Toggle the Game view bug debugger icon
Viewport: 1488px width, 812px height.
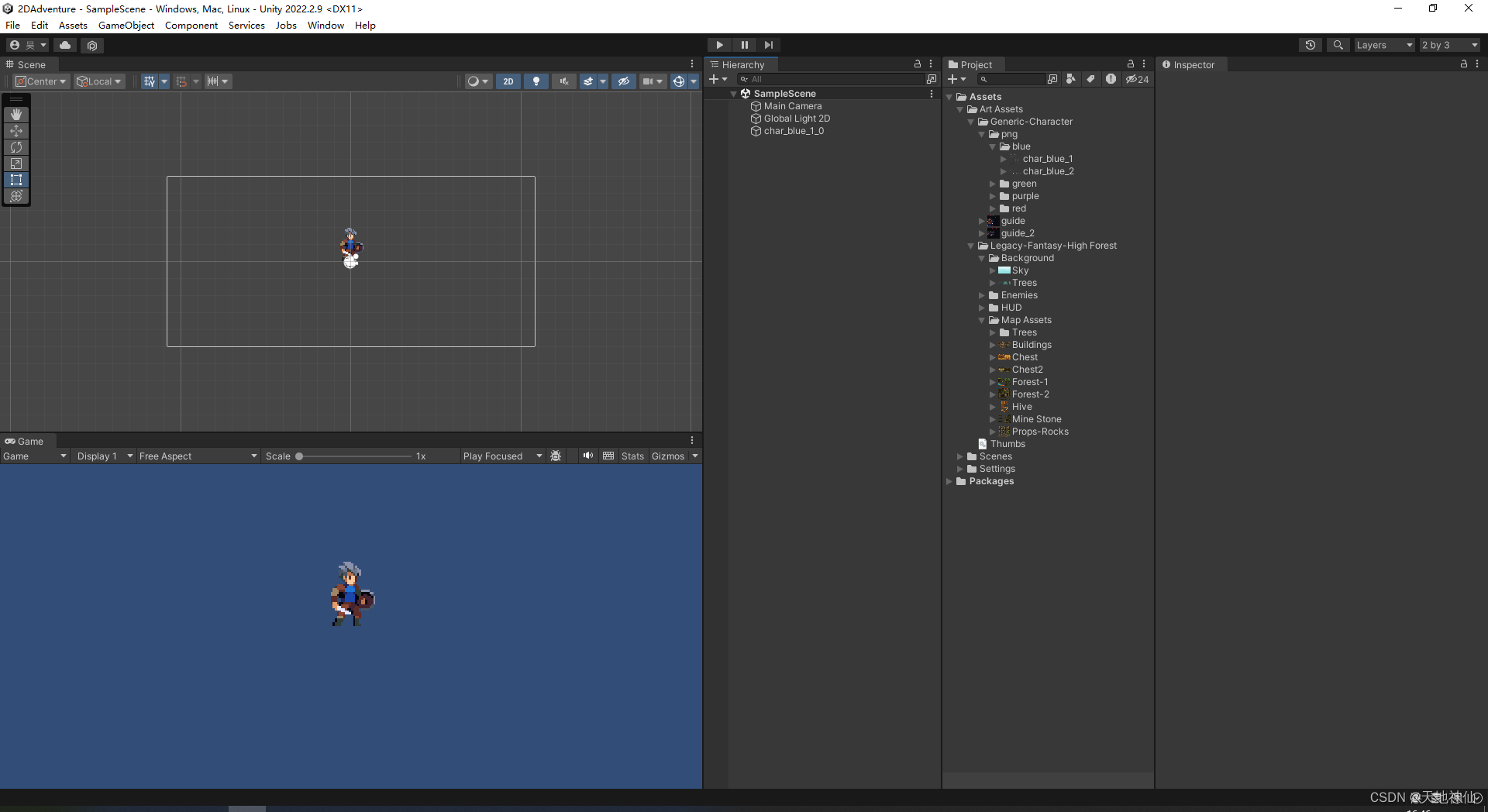pos(556,456)
